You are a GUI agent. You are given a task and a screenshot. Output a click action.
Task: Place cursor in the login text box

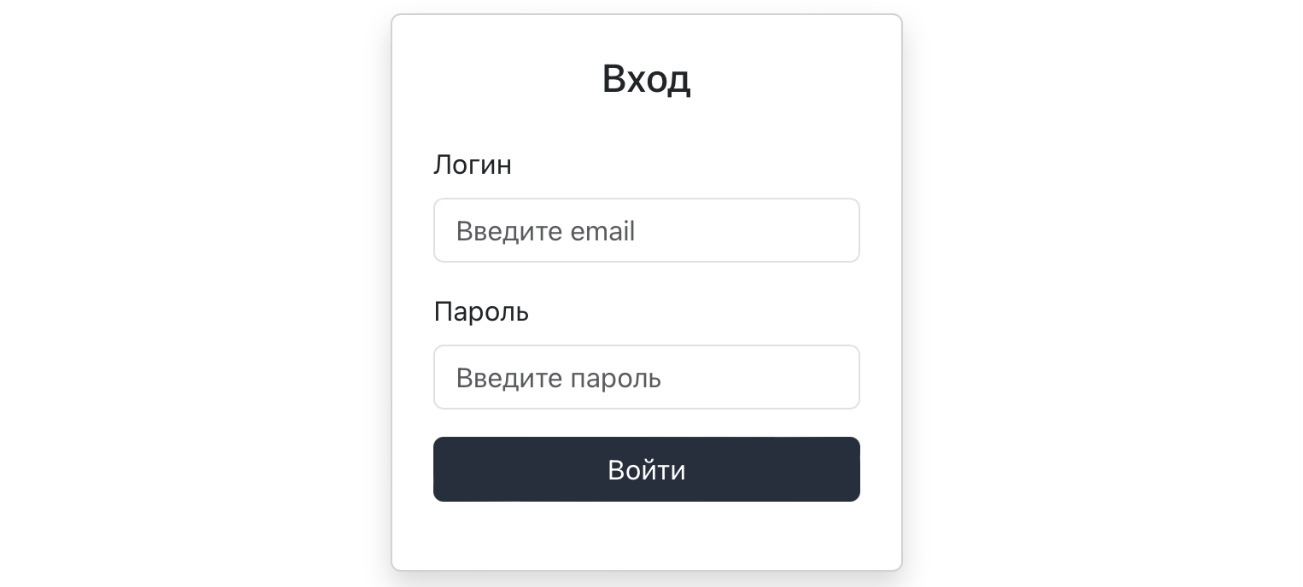tap(646, 231)
